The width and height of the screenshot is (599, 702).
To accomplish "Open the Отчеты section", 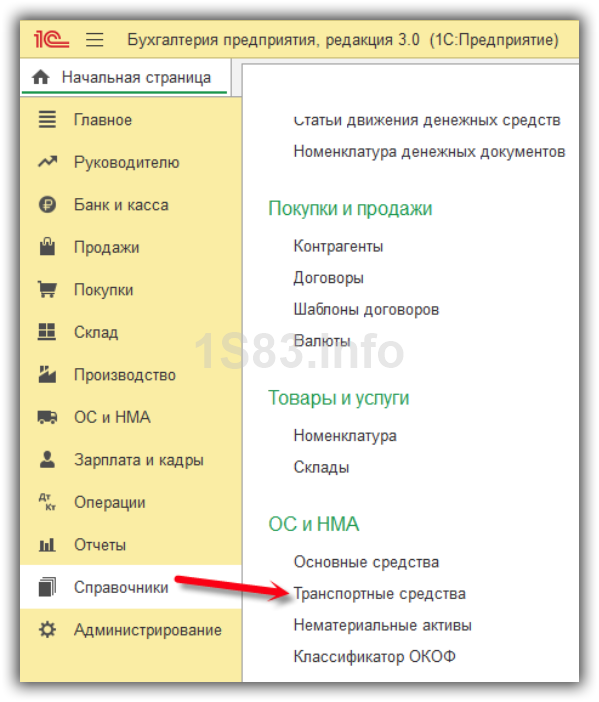I will coord(100,545).
